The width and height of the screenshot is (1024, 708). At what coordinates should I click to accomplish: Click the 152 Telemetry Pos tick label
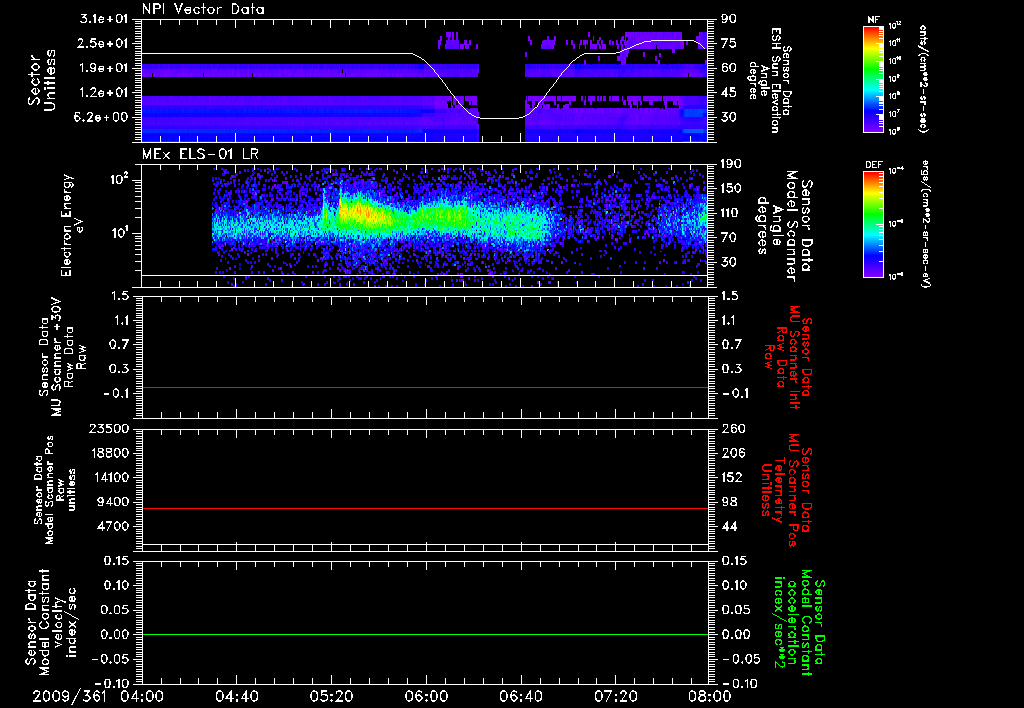pyautogui.click(x=731, y=477)
